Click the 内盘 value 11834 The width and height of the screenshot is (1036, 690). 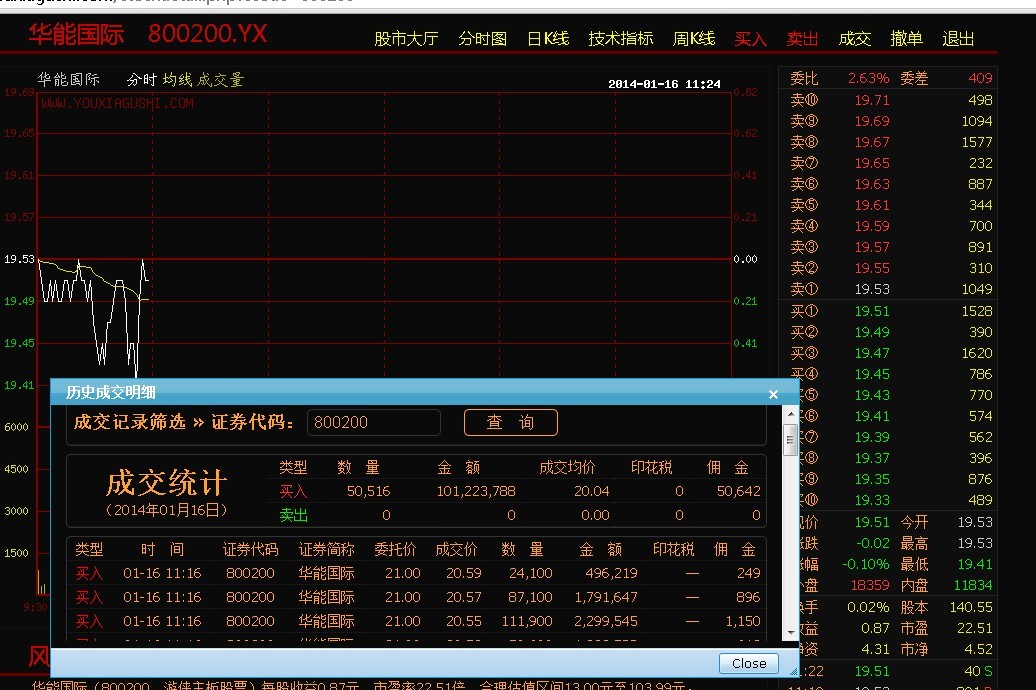pyautogui.click(x=973, y=585)
